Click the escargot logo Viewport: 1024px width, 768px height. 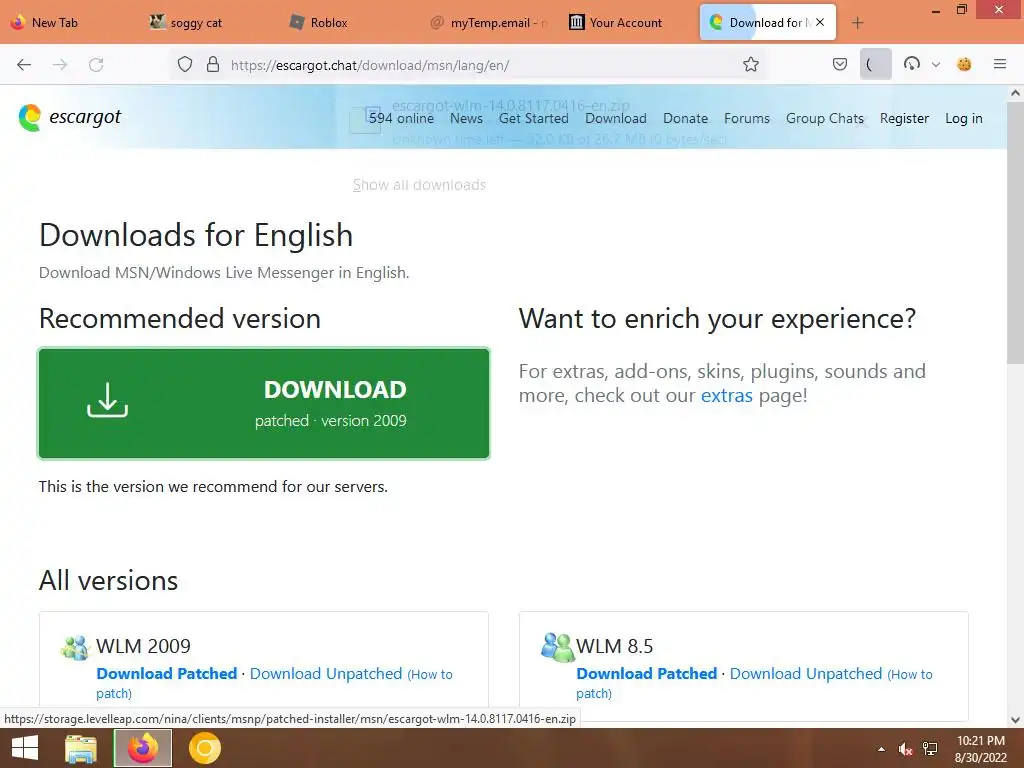pos(70,118)
